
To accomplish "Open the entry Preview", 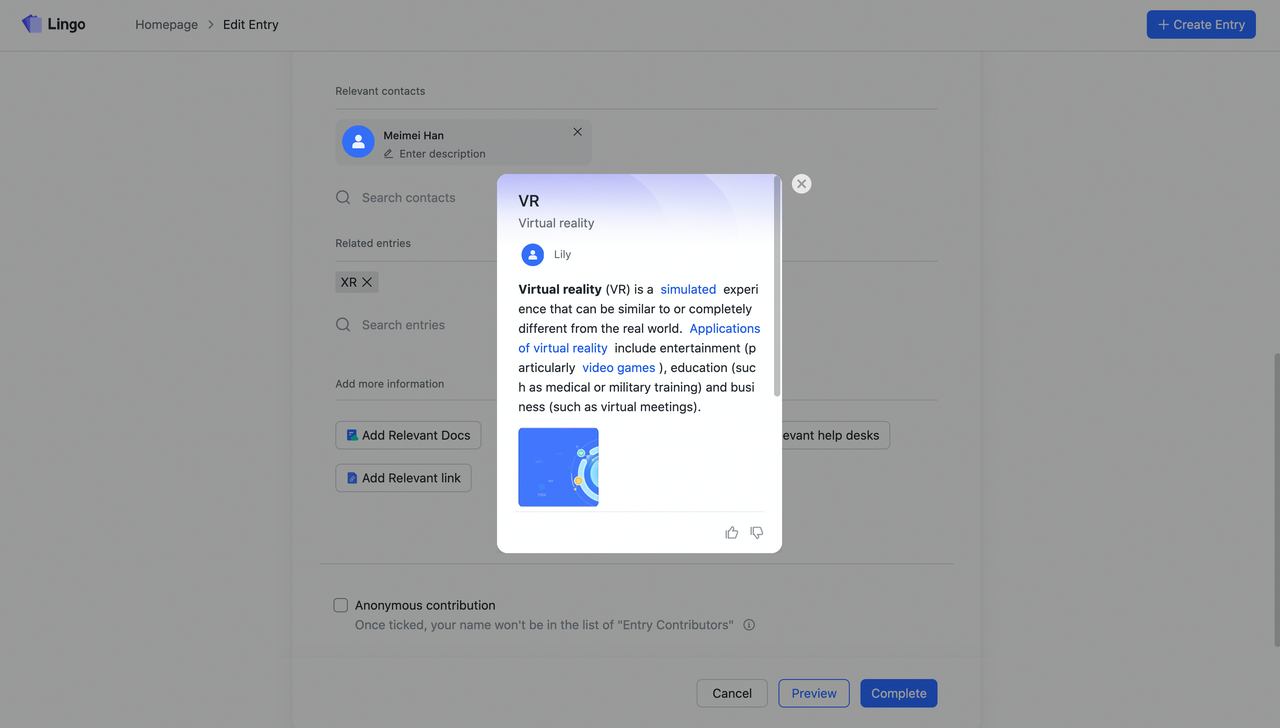I will (x=814, y=693).
